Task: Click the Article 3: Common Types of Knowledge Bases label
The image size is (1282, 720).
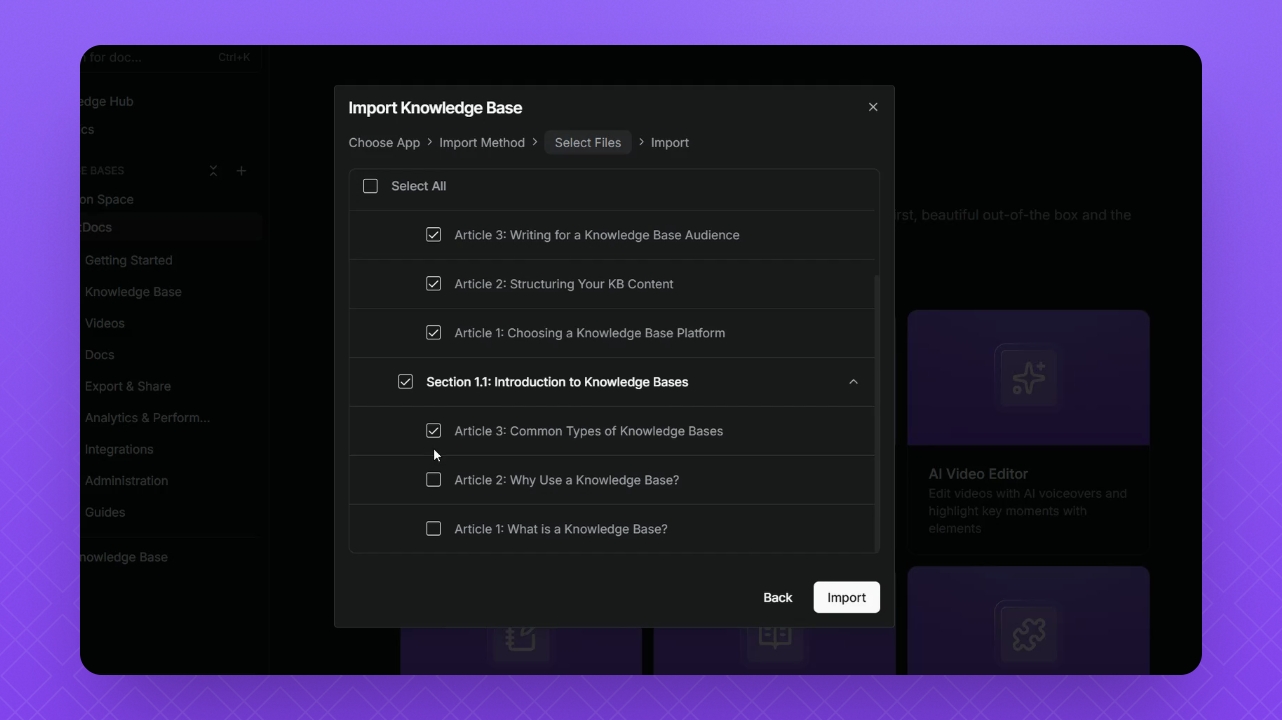Action: pos(589,431)
